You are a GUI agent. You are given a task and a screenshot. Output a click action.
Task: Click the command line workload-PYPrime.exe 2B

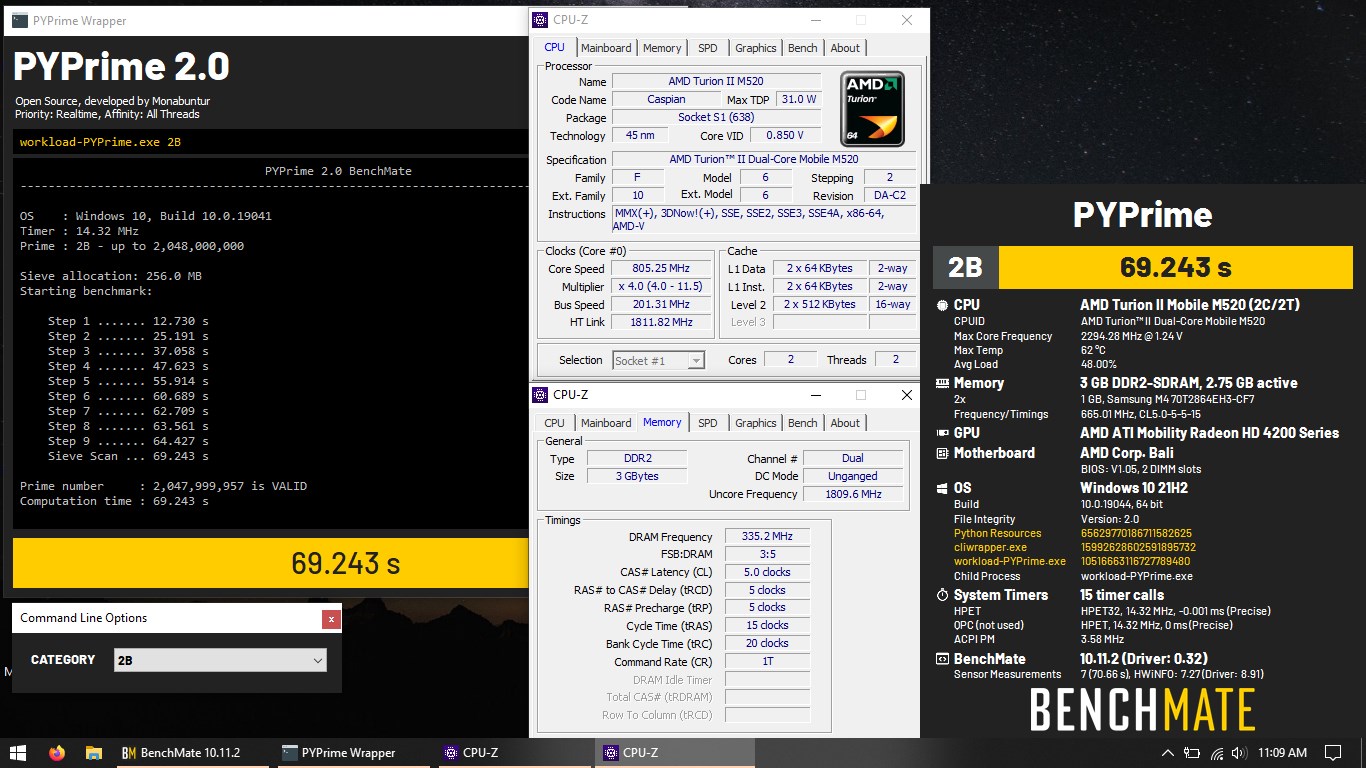100,142
